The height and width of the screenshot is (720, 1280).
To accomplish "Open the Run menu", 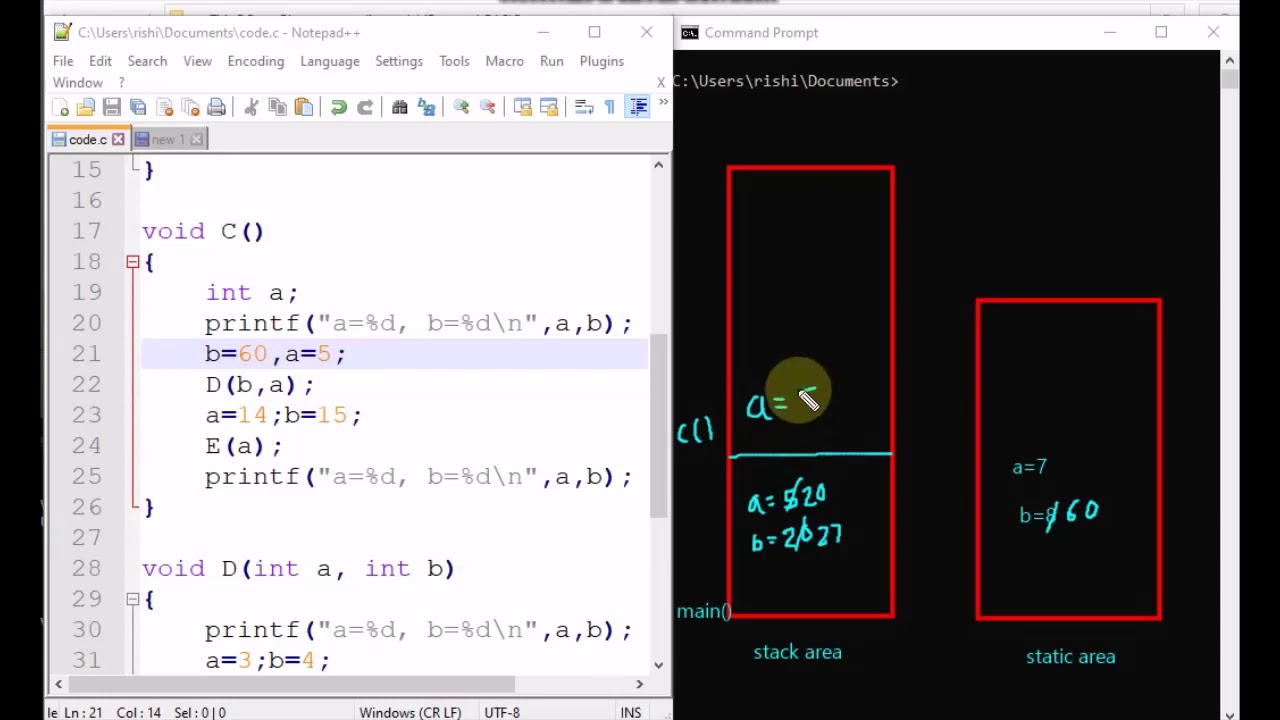I will 551,61.
